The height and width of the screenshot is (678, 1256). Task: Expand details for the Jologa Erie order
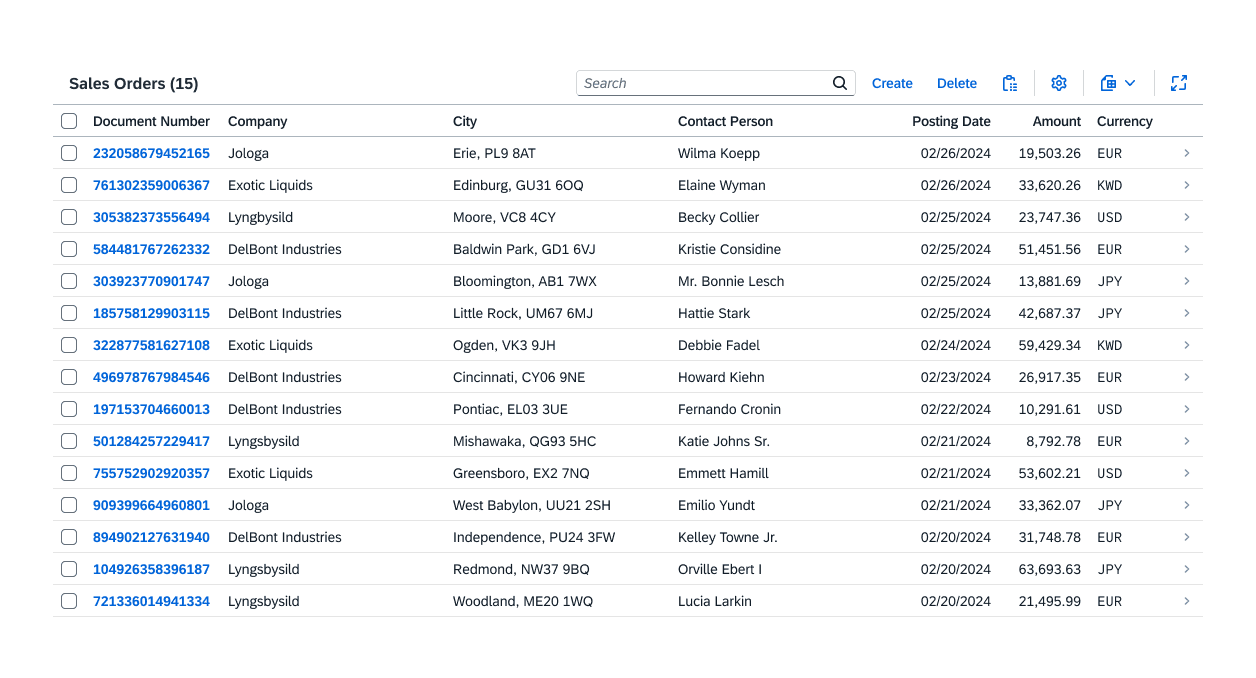(1187, 153)
